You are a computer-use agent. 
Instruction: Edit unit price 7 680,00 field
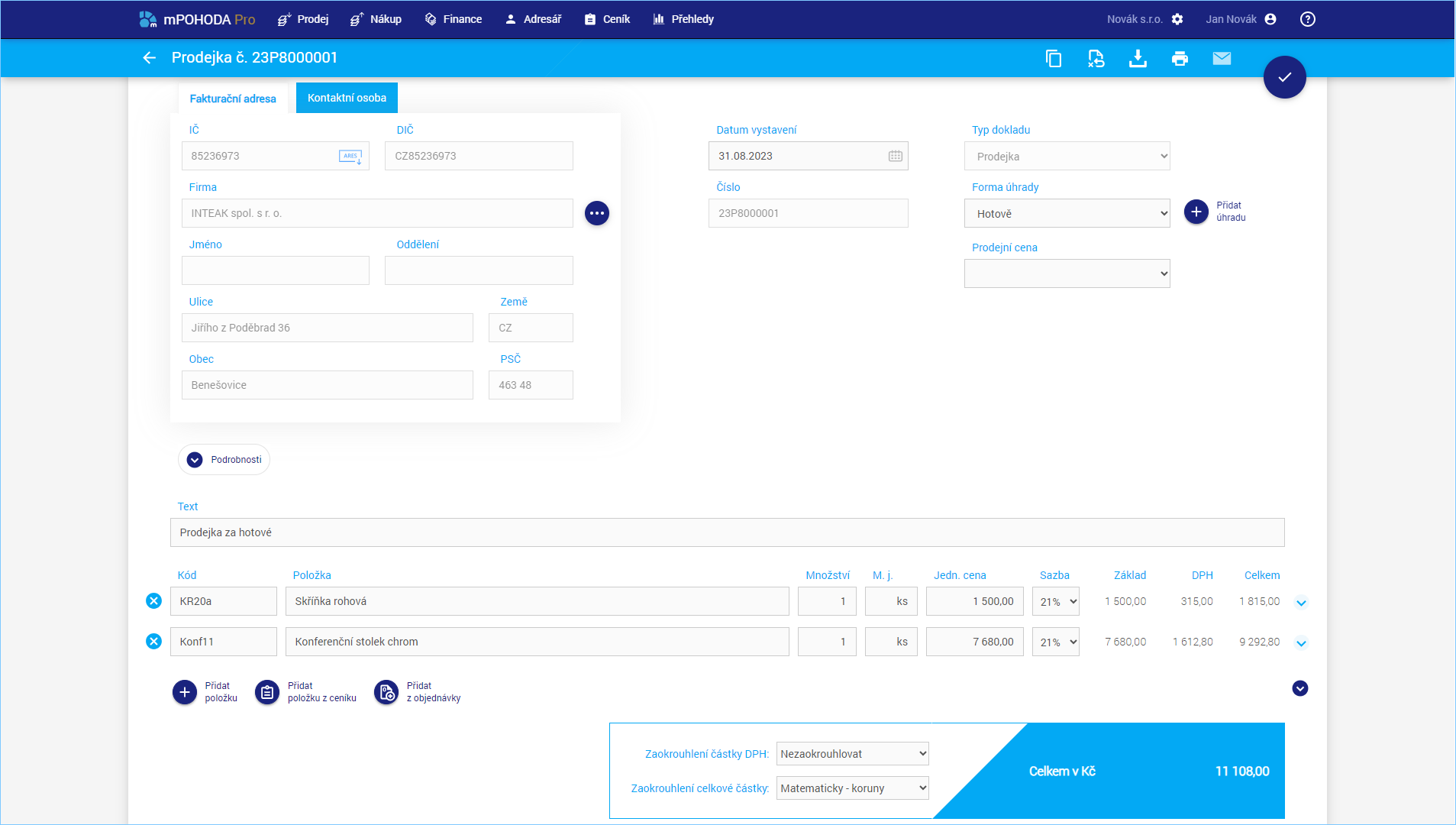[x=974, y=642]
